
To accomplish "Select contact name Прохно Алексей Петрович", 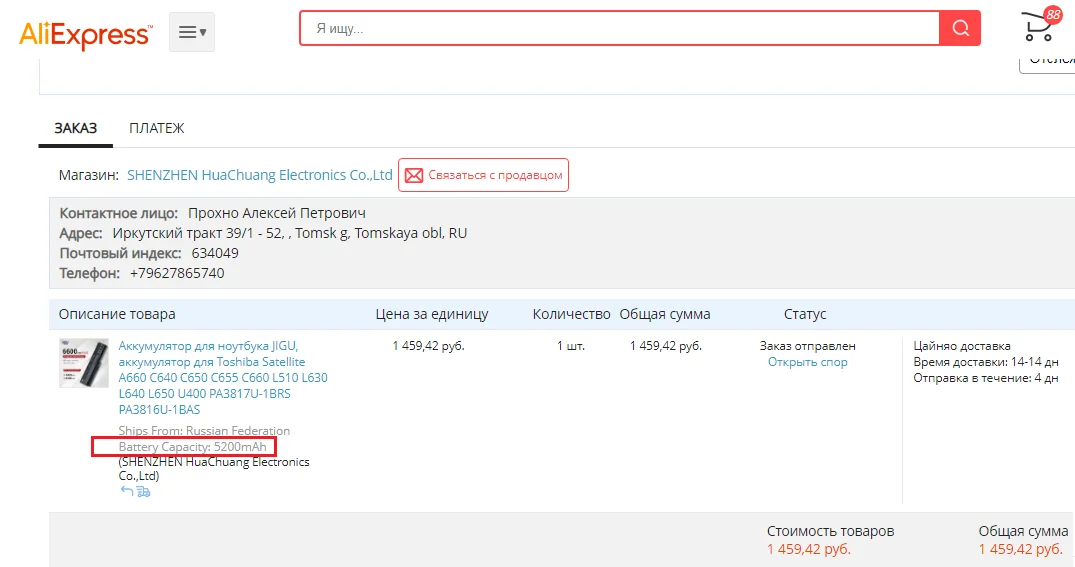I will [277, 213].
